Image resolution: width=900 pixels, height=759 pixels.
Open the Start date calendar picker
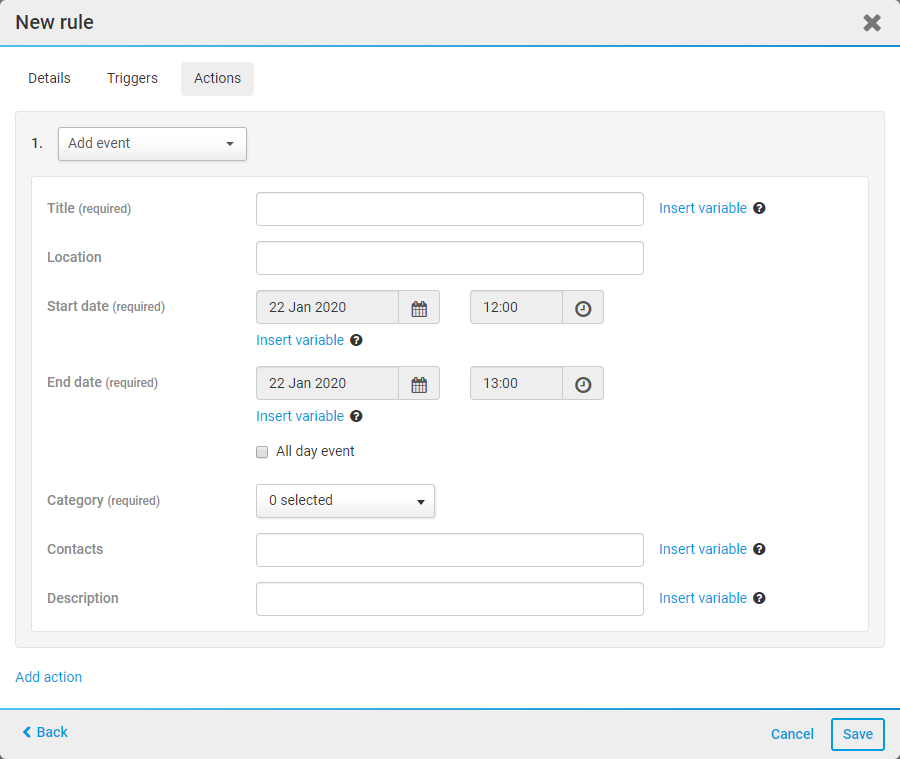coord(419,308)
